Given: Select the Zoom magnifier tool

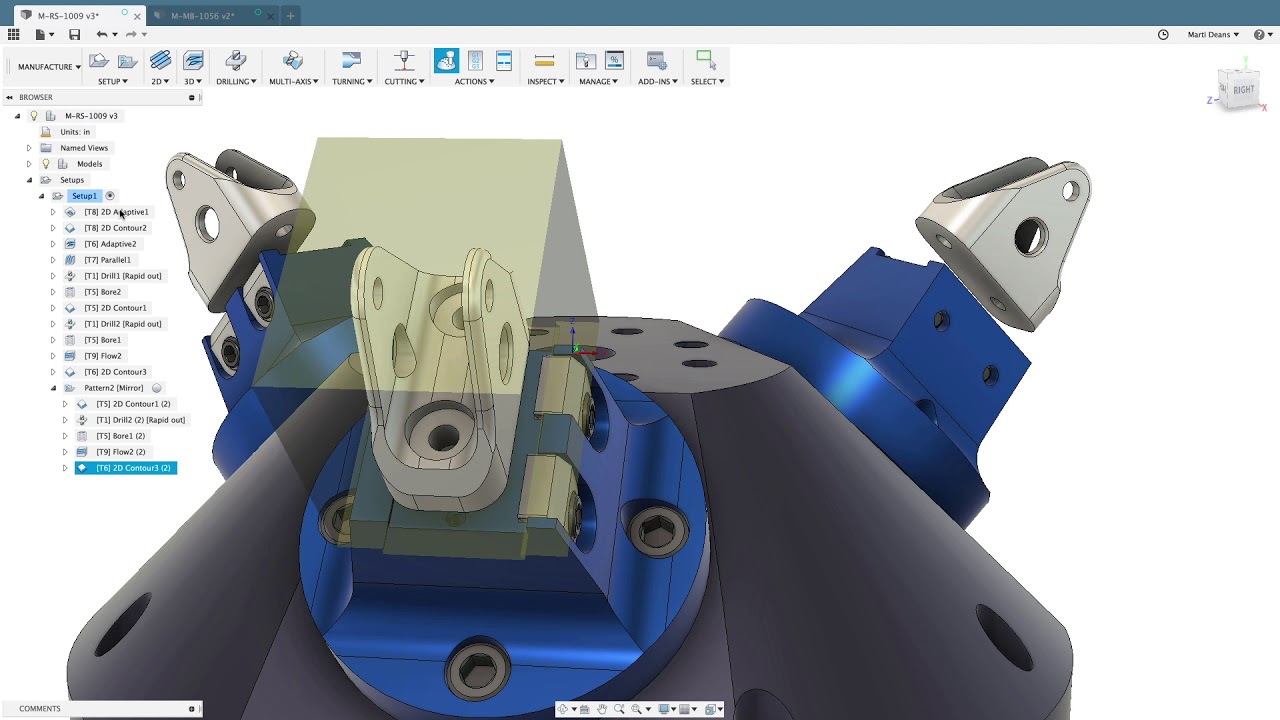Looking at the screenshot, I should (x=619, y=709).
